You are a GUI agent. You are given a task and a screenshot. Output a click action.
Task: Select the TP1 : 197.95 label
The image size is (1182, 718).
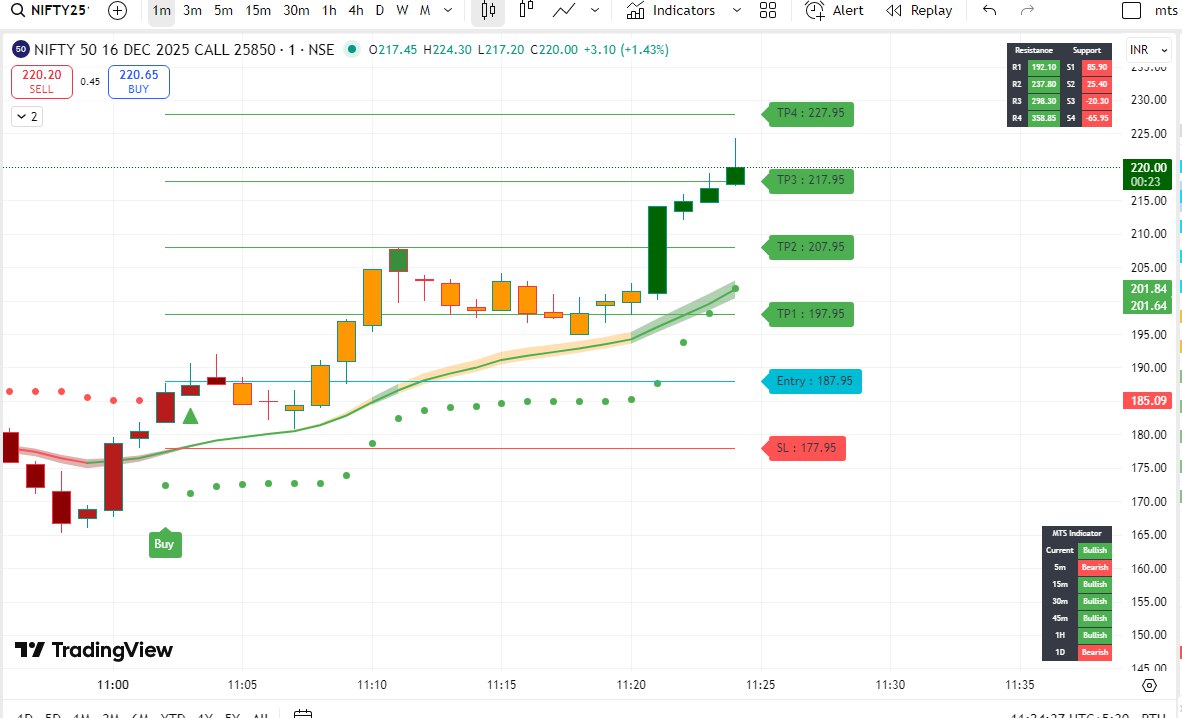click(x=810, y=314)
